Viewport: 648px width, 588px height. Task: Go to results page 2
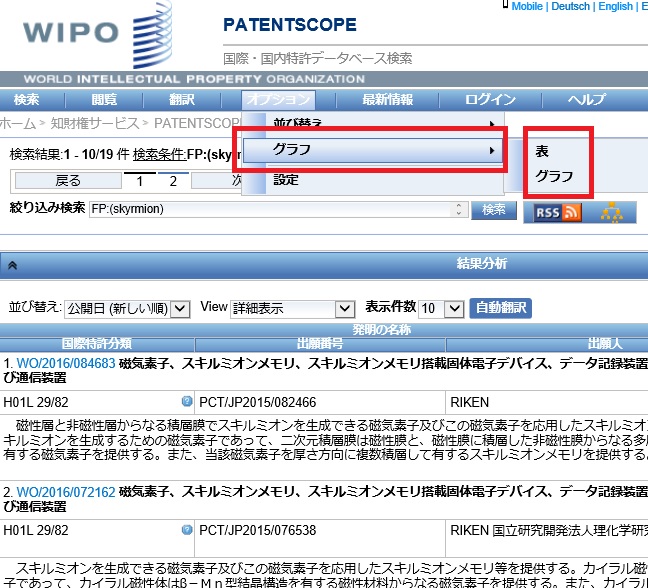[173, 181]
